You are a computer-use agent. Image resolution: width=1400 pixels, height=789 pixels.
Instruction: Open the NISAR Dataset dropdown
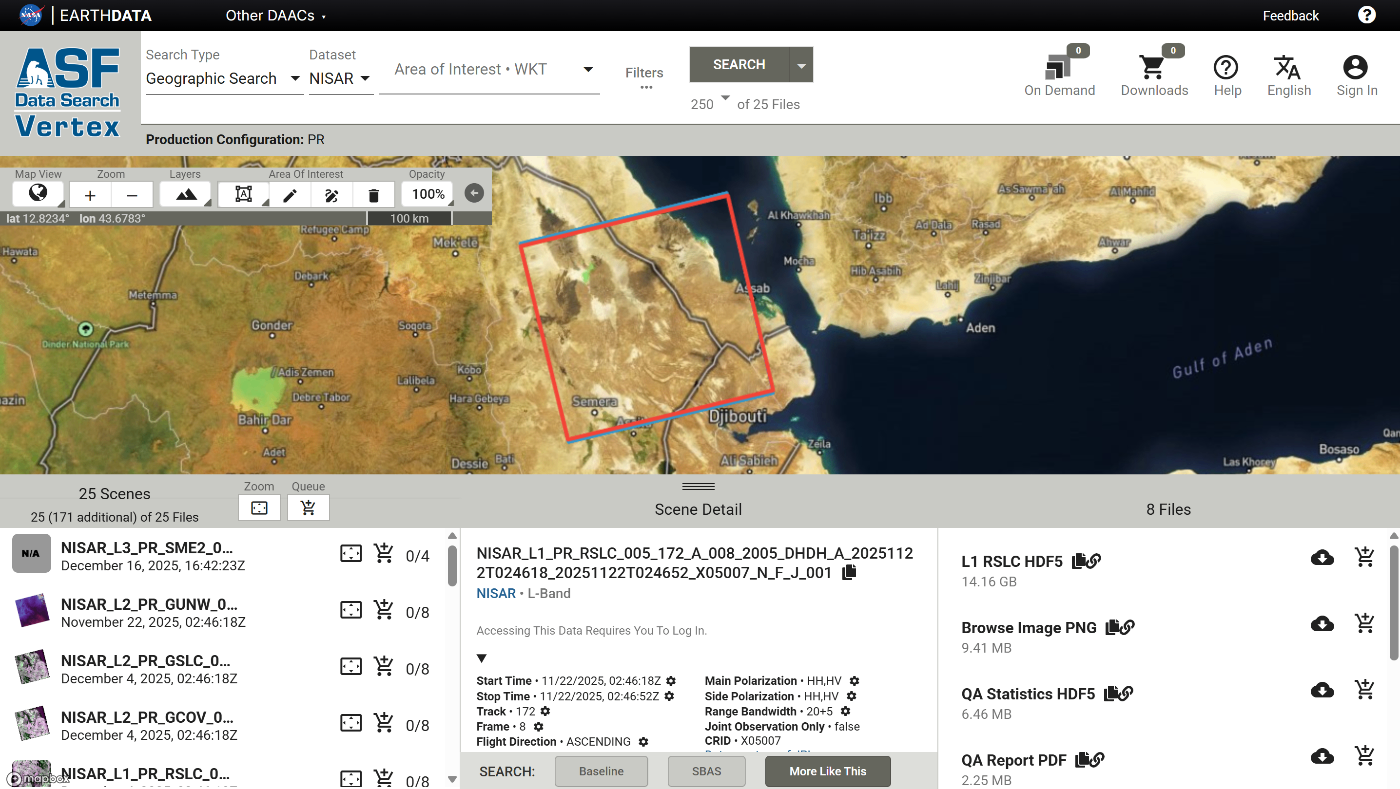pyautogui.click(x=340, y=78)
